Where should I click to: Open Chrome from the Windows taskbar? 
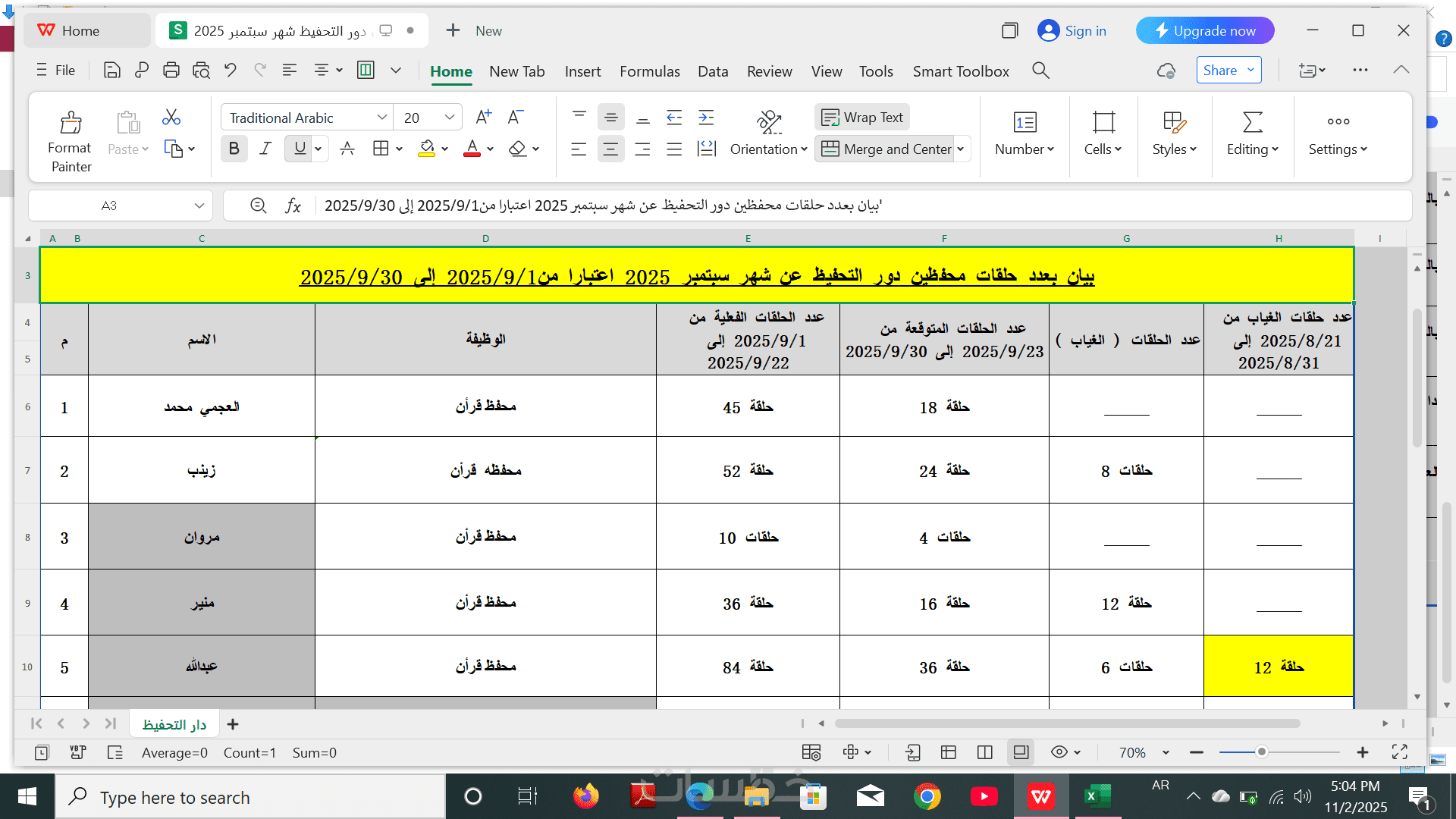927,796
